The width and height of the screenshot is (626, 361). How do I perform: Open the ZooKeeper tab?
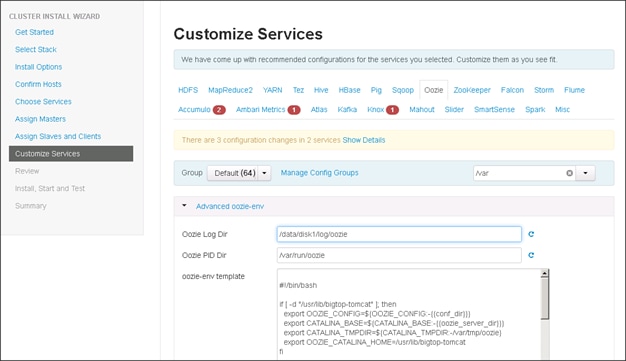point(472,90)
